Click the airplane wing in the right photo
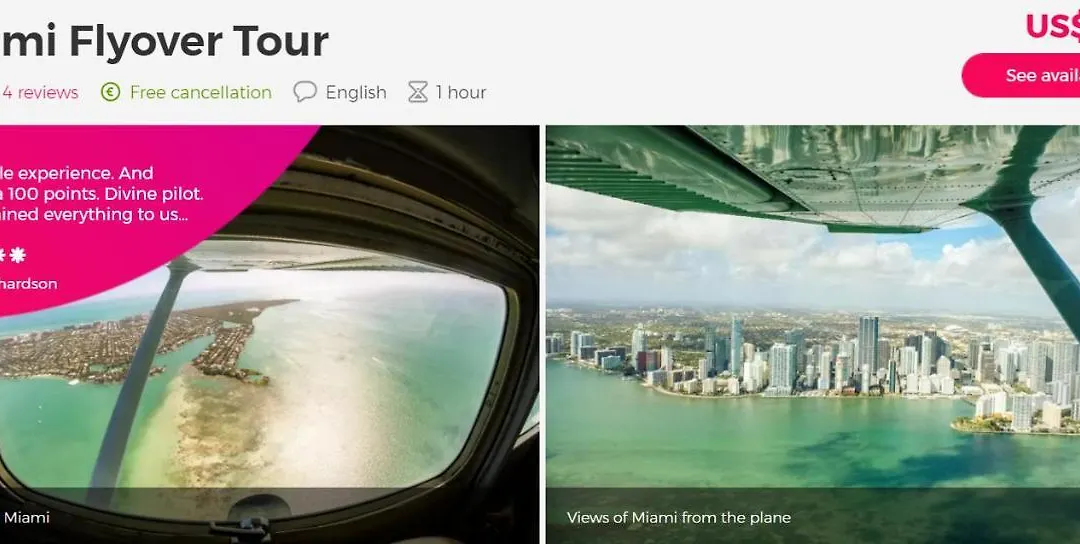 click(x=813, y=176)
